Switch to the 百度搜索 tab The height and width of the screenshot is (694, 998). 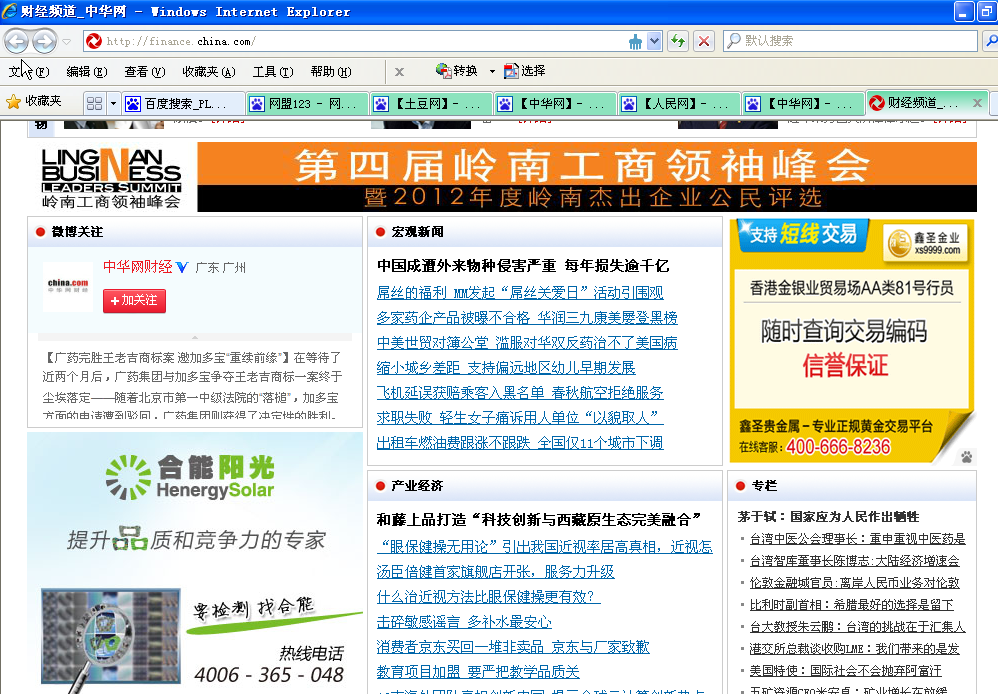click(x=183, y=103)
